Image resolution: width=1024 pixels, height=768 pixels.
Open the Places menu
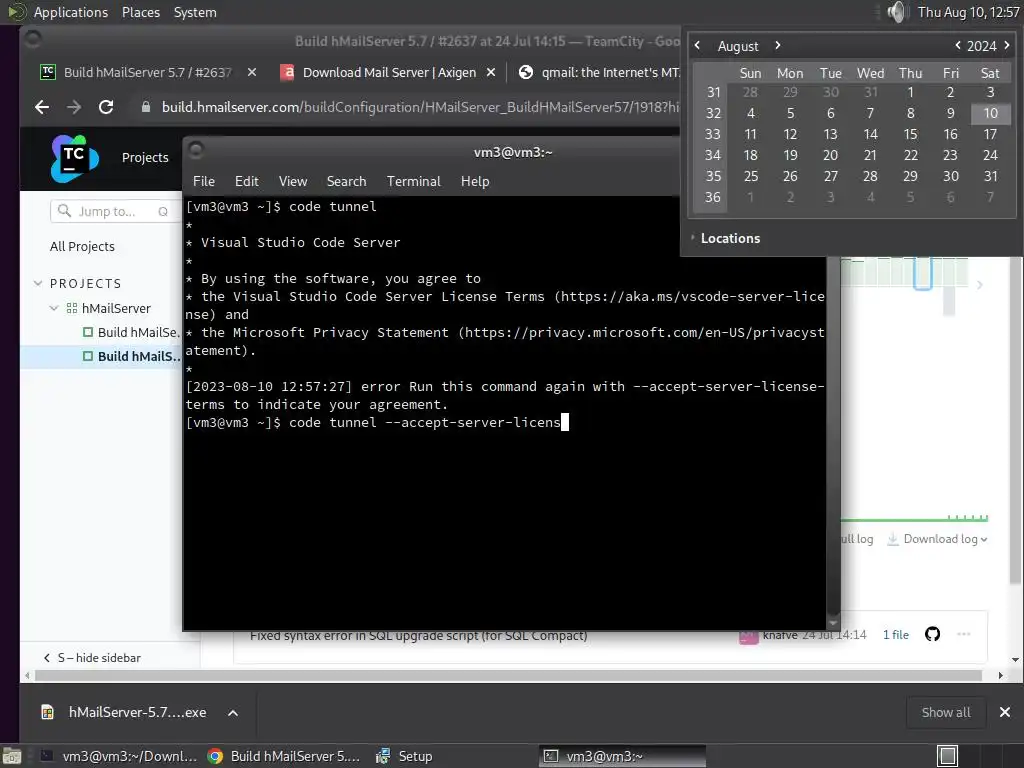[x=140, y=12]
